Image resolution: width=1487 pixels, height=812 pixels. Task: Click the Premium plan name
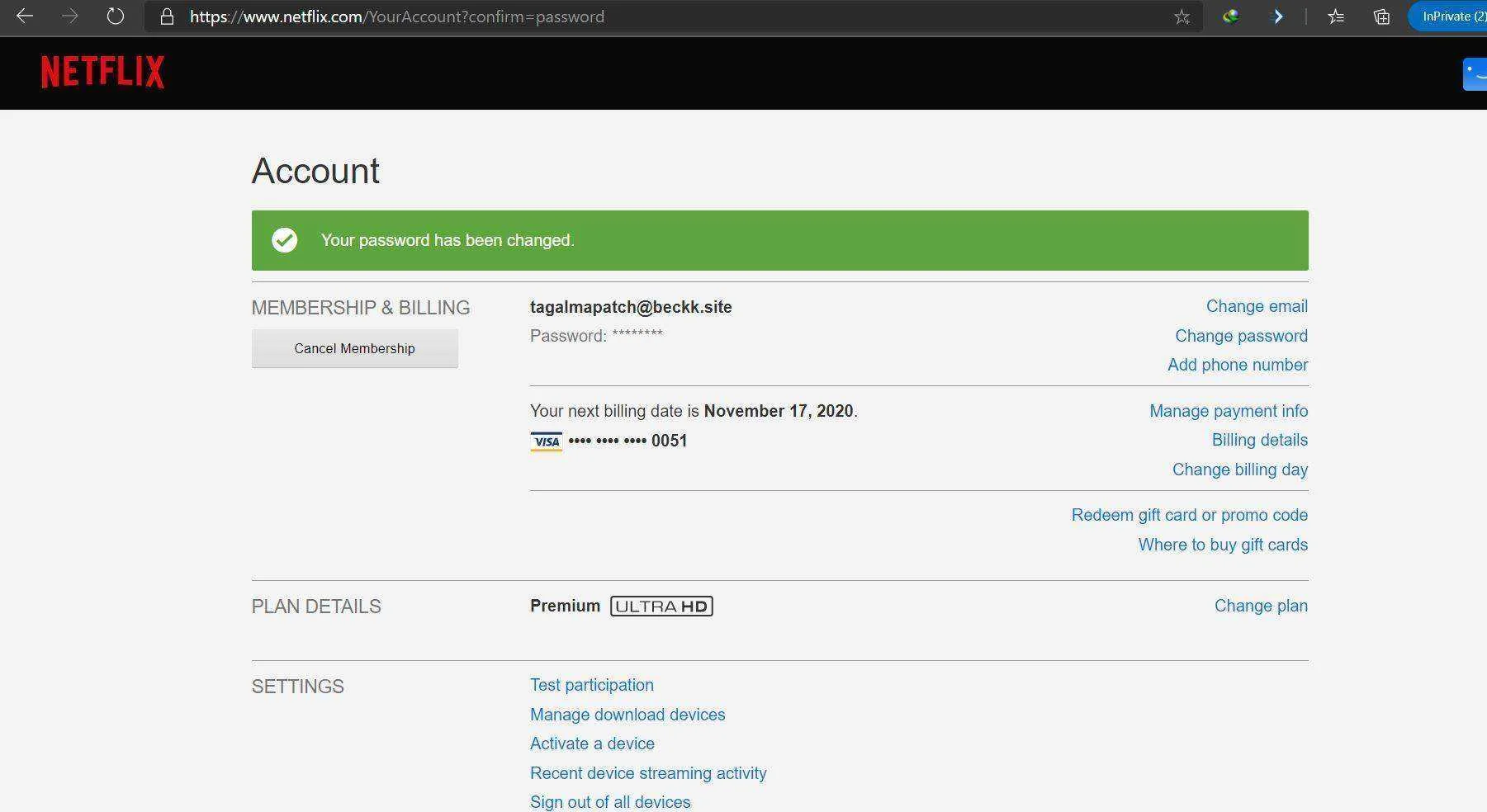pyautogui.click(x=565, y=606)
